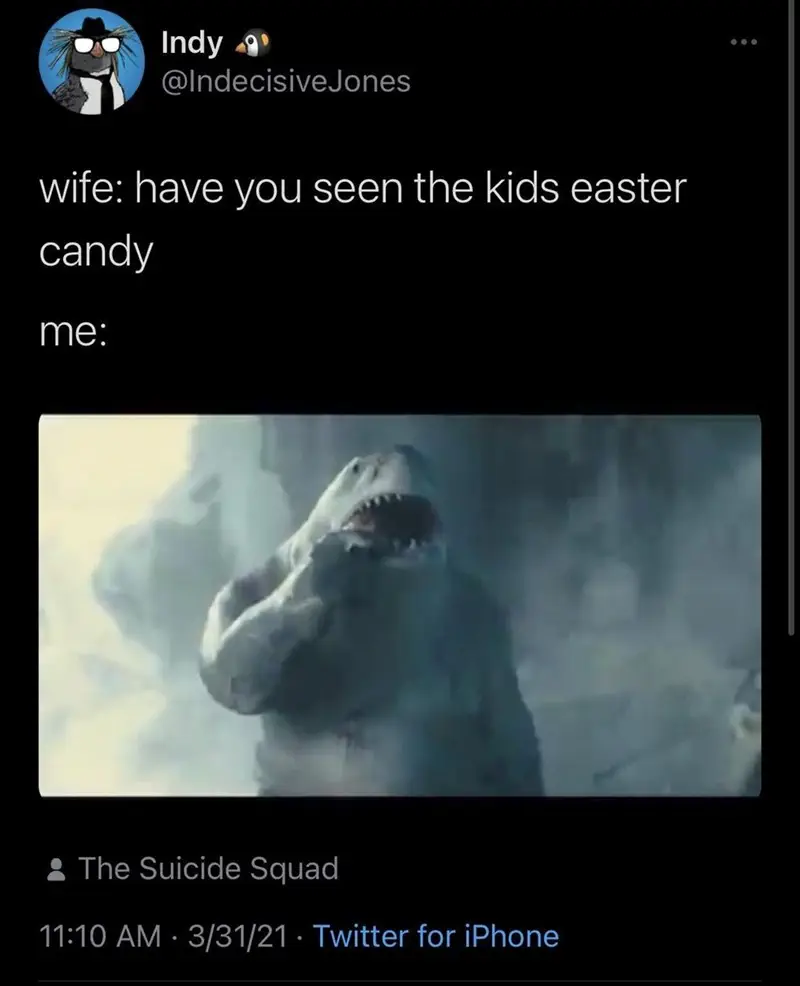The height and width of the screenshot is (986, 800).
Task: Click the person tag icon below the image
Action: [x=57, y=870]
